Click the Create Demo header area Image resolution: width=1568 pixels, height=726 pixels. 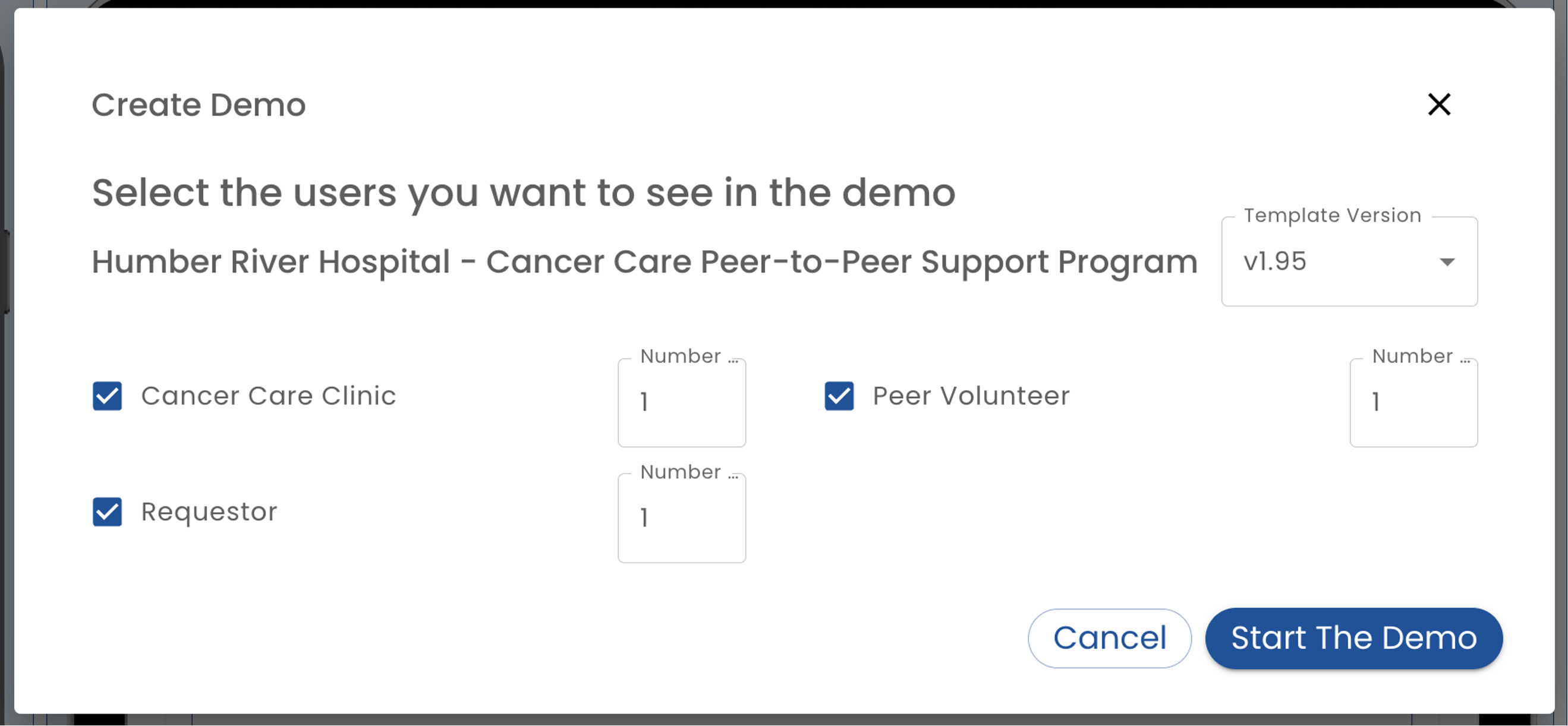pos(199,104)
